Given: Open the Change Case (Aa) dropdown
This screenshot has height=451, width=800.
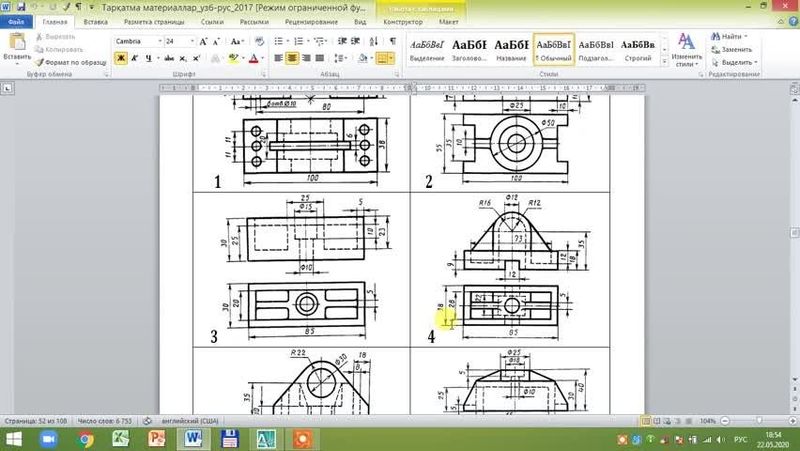Looking at the screenshot, I should coord(237,41).
